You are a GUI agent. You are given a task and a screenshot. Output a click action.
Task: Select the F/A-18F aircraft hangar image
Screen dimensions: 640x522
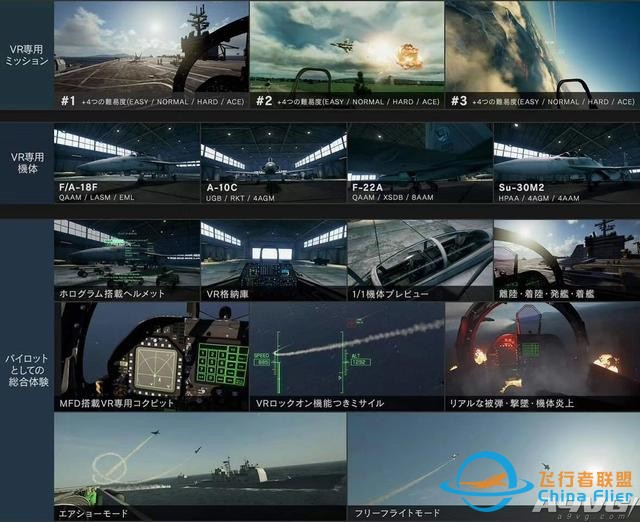click(127, 163)
